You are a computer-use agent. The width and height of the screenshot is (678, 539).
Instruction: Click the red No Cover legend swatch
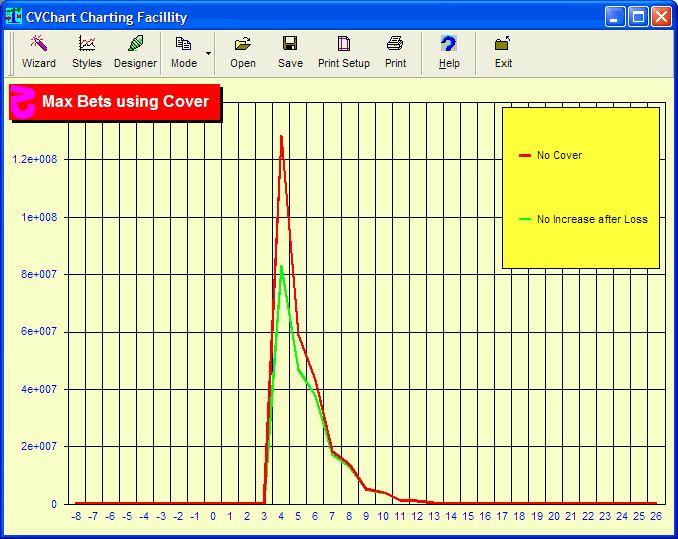coord(525,156)
